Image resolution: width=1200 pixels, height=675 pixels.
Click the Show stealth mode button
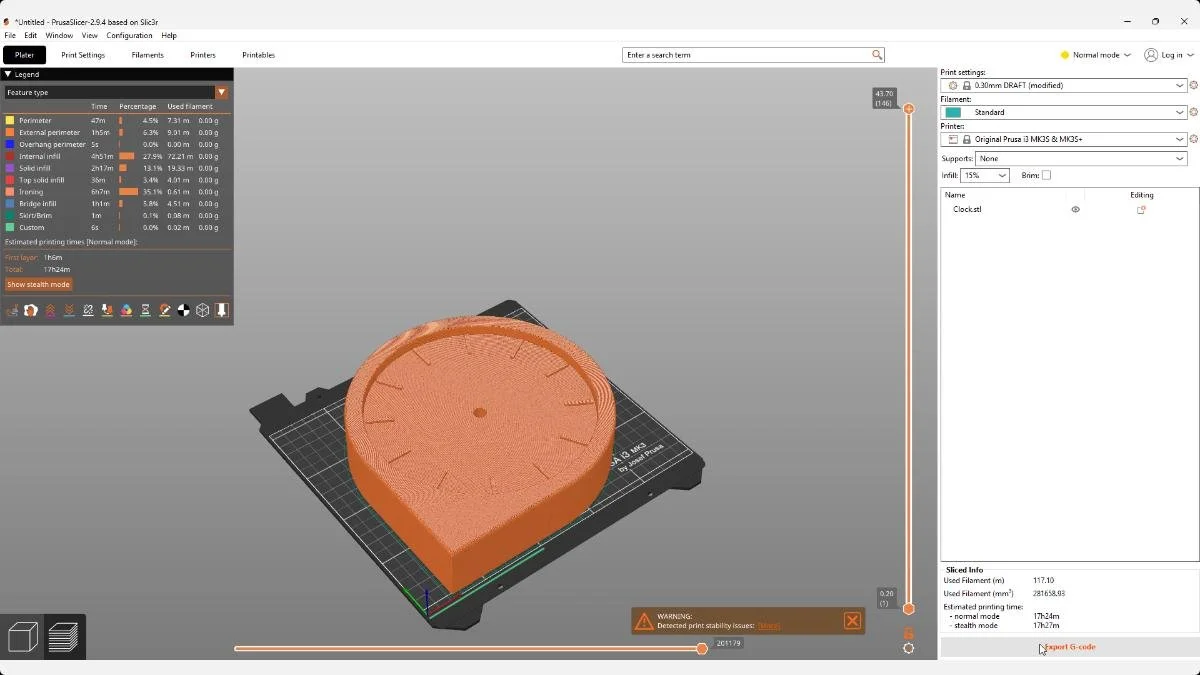point(38,284)
